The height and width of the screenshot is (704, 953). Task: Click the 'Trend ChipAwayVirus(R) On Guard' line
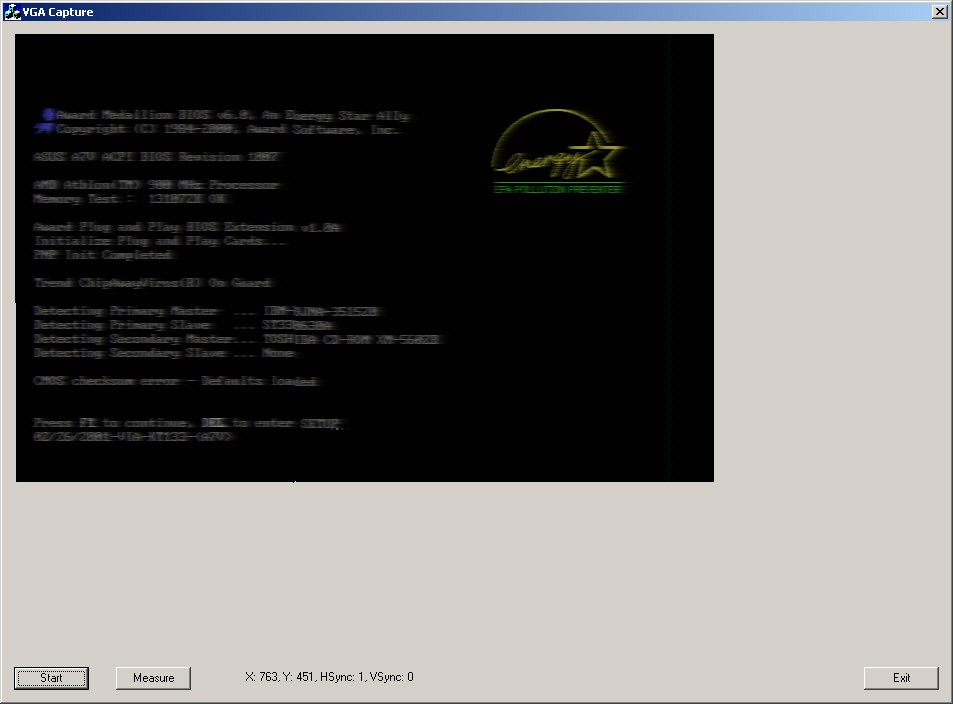coord(154,283)
